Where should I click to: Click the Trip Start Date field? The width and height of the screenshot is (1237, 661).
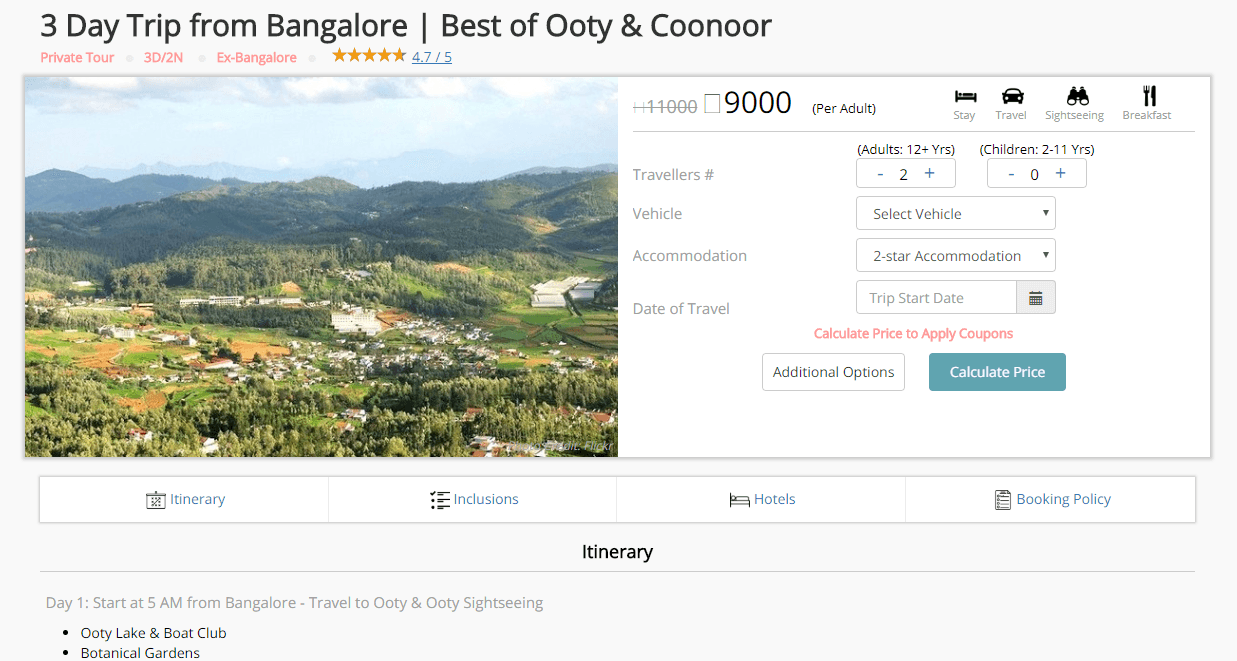click(x=936, y=298)
